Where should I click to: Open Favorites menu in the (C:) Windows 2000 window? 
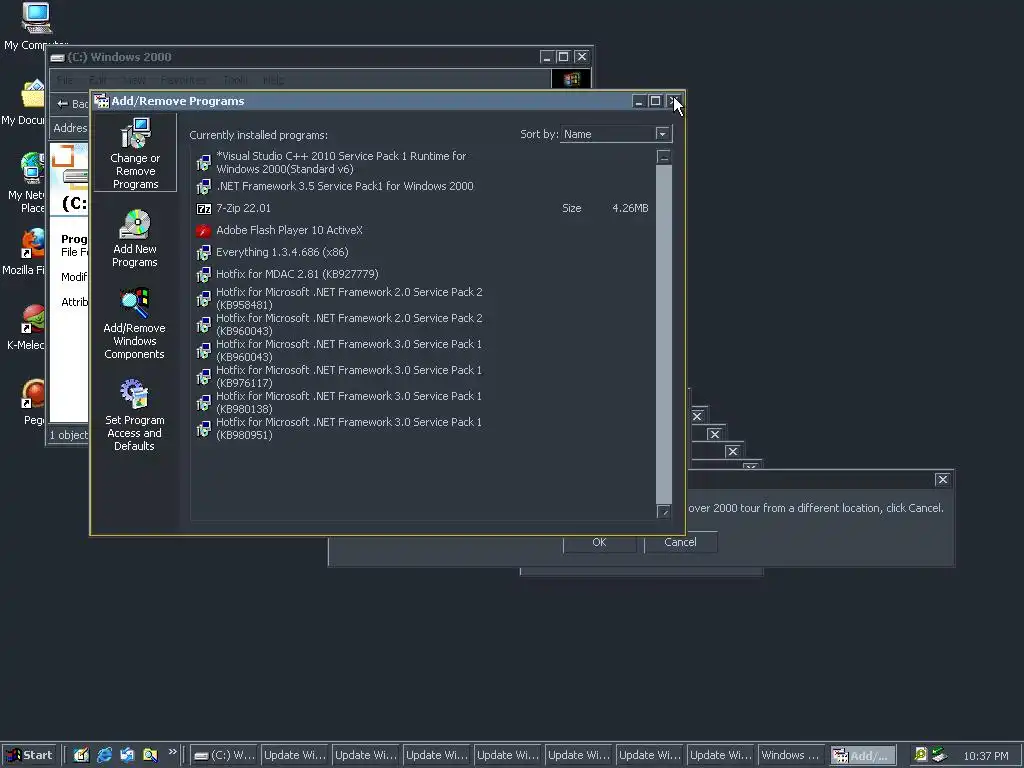pyautogui.click(x=184, y=80)
